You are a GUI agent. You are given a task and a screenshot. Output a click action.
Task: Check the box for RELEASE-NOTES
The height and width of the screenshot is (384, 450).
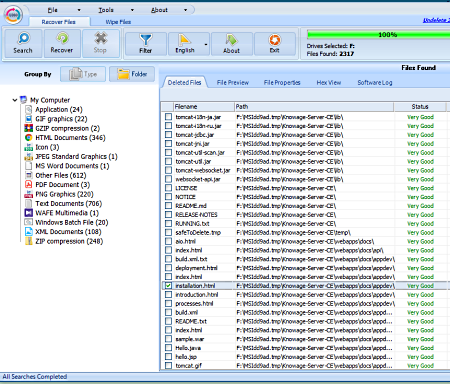point(168,215)
